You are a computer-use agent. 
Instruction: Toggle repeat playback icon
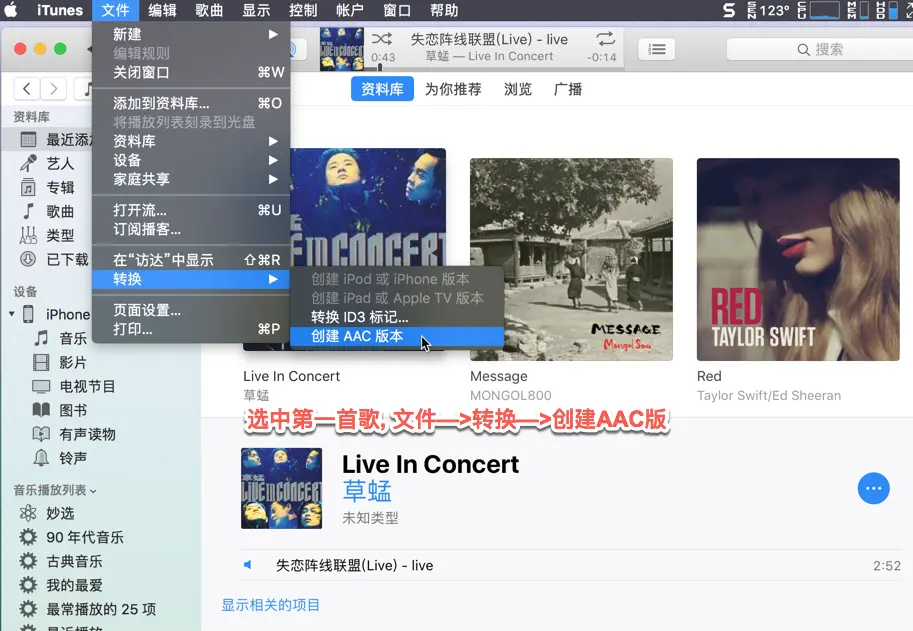click(x=606, y=39)
